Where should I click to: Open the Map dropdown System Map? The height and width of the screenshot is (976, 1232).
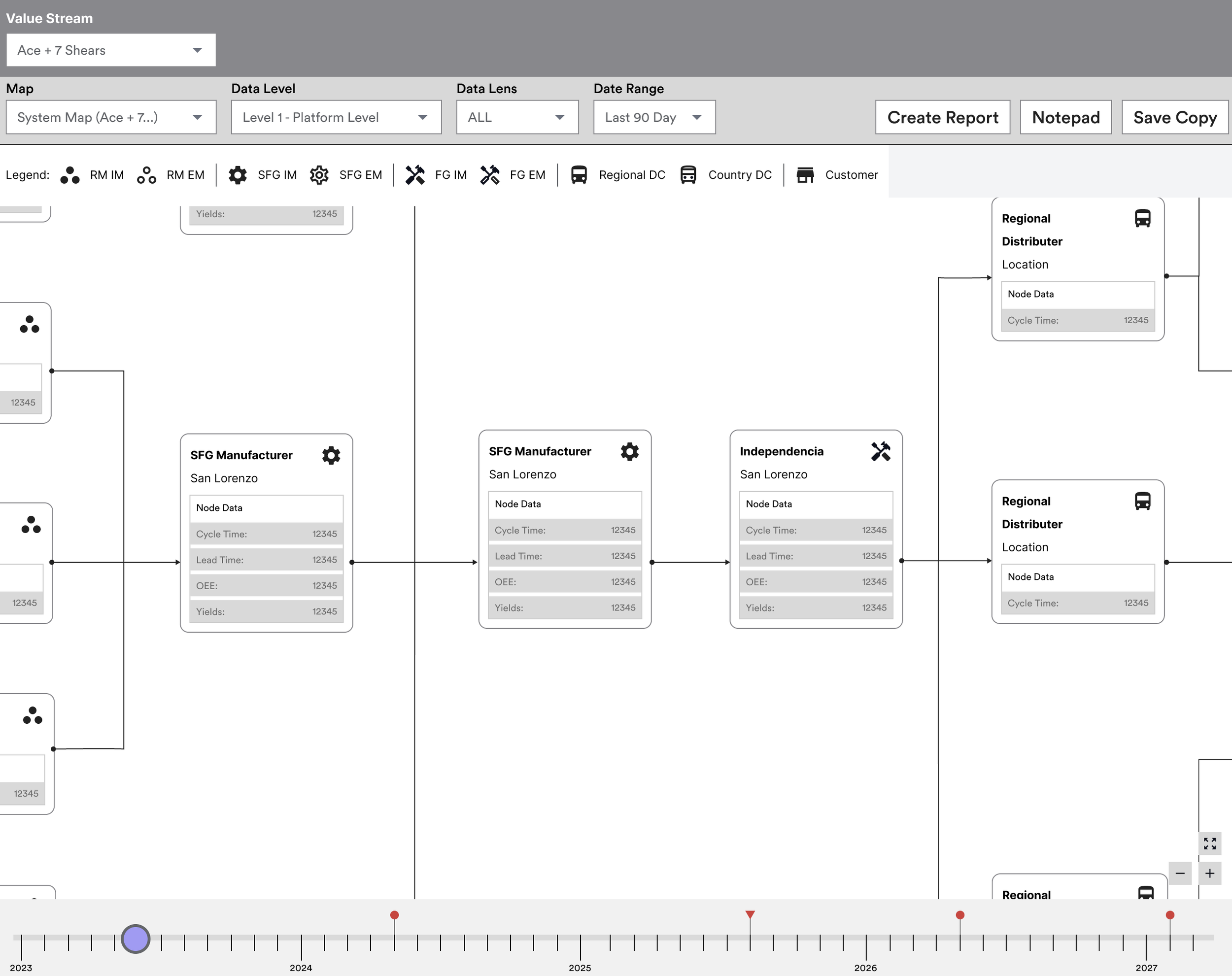coord(111,117)
